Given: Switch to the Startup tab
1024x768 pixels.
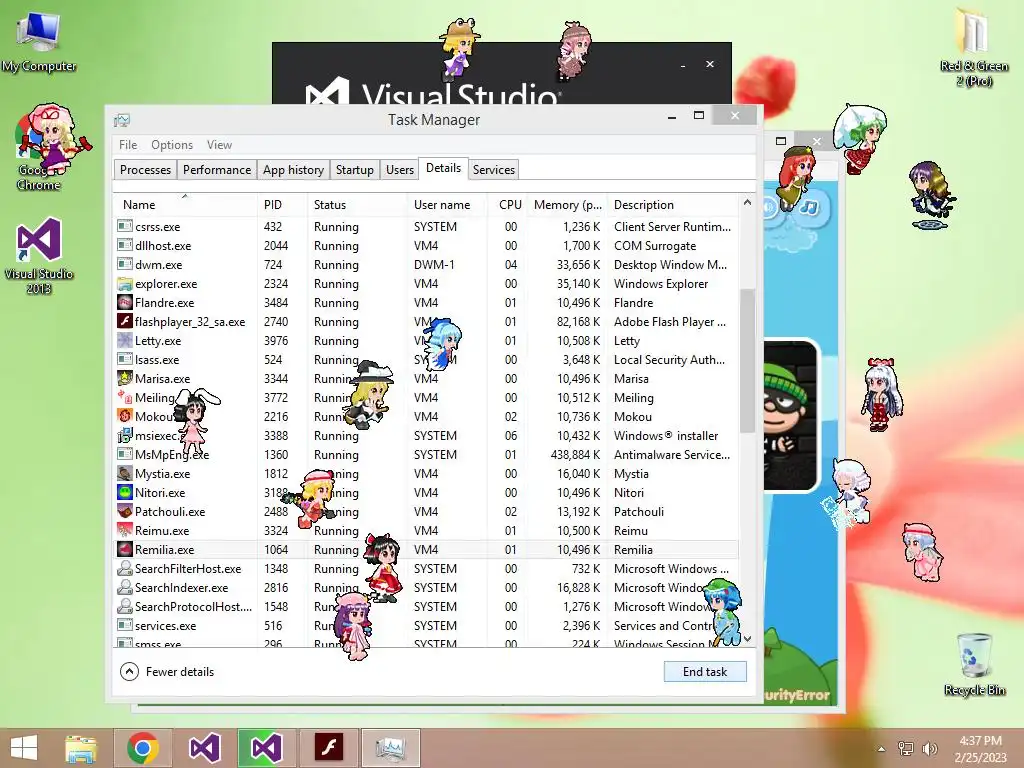Looking at the screenshot, I should [355, 170].
